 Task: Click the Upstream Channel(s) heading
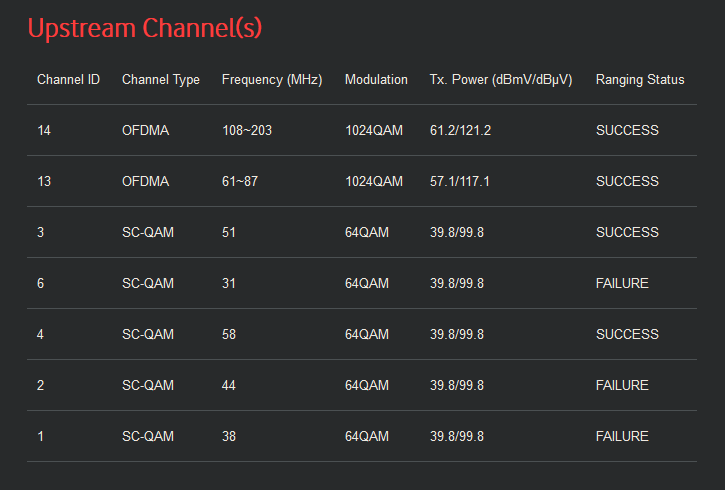click(x=144, y=28)
